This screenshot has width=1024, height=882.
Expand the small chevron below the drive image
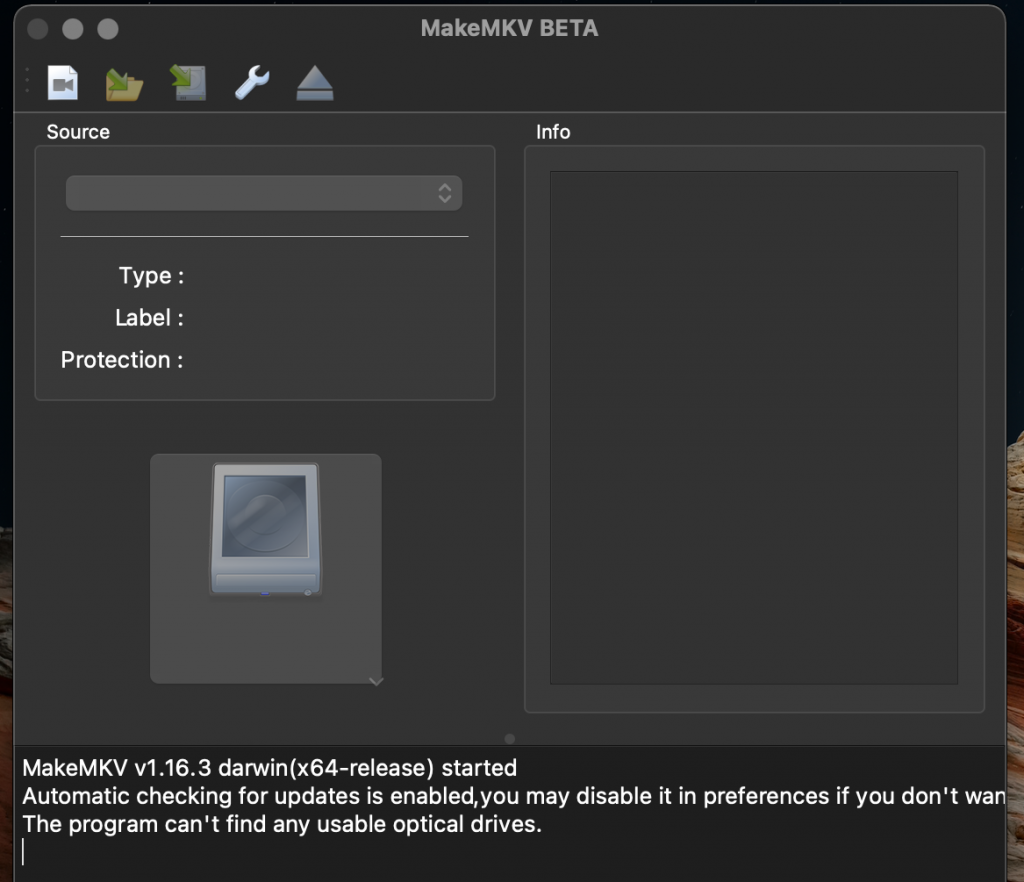pos(376,682)
